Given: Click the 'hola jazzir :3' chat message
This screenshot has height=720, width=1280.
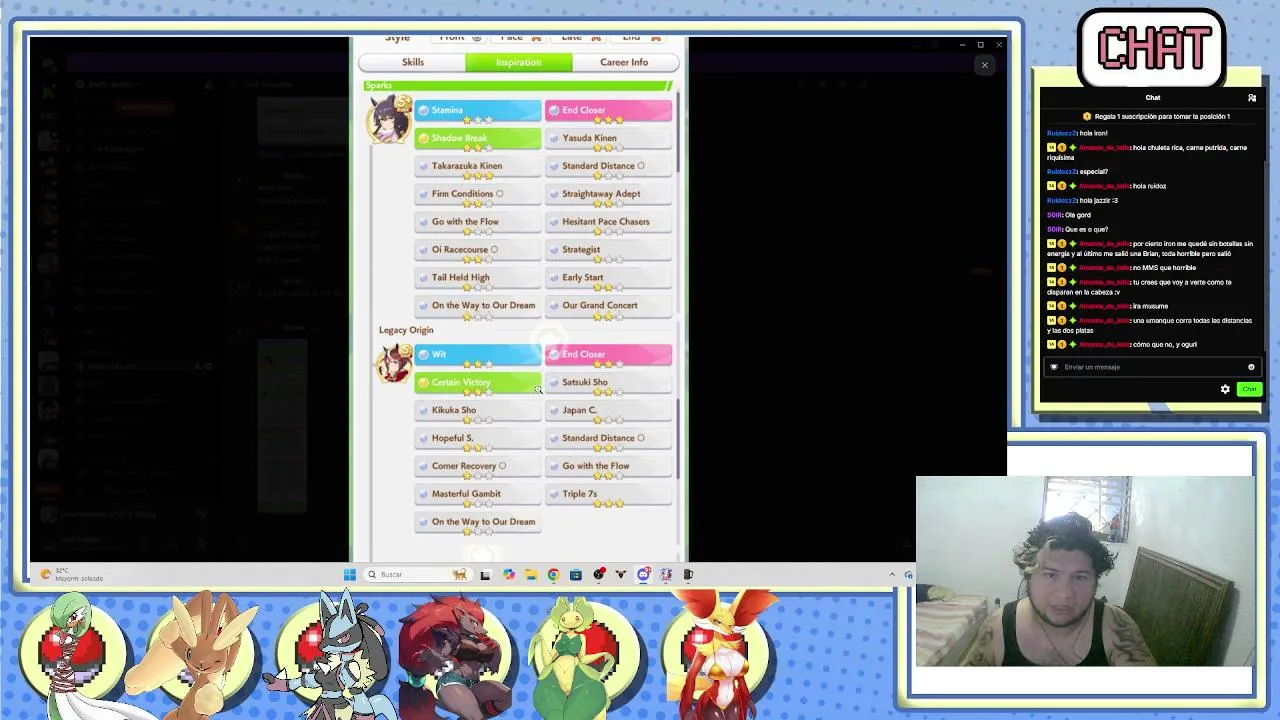Looking at the screenshot, I should tap(1082, 200).
